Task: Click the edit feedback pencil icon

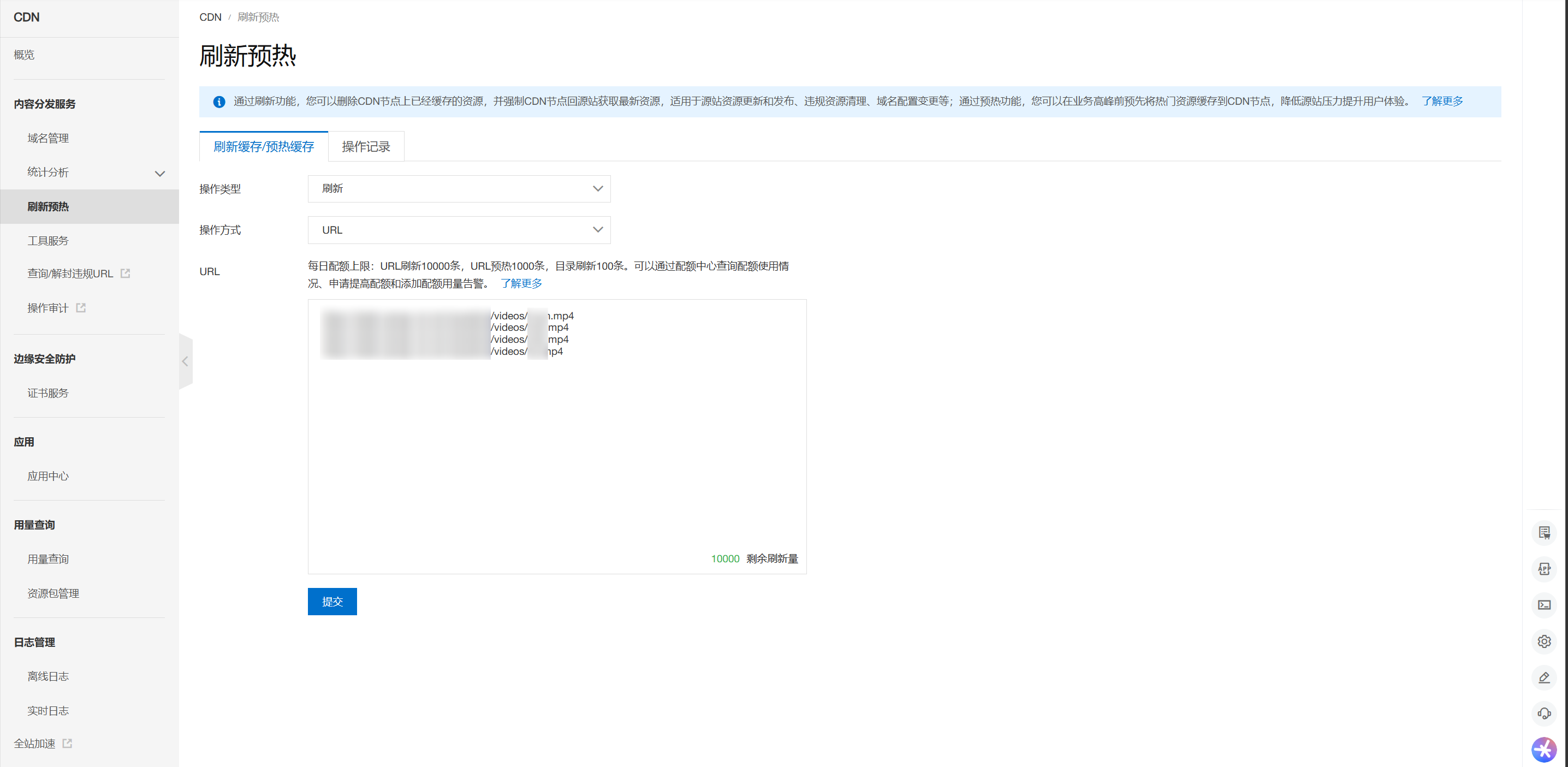Action: [x=1543, y=677]
